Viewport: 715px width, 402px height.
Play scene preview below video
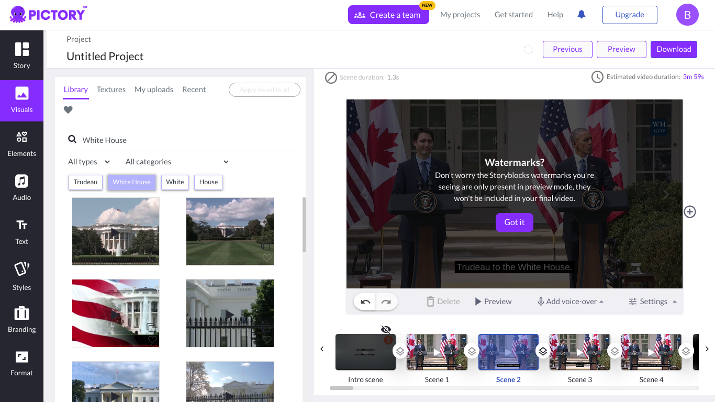(x=493, y=301)
